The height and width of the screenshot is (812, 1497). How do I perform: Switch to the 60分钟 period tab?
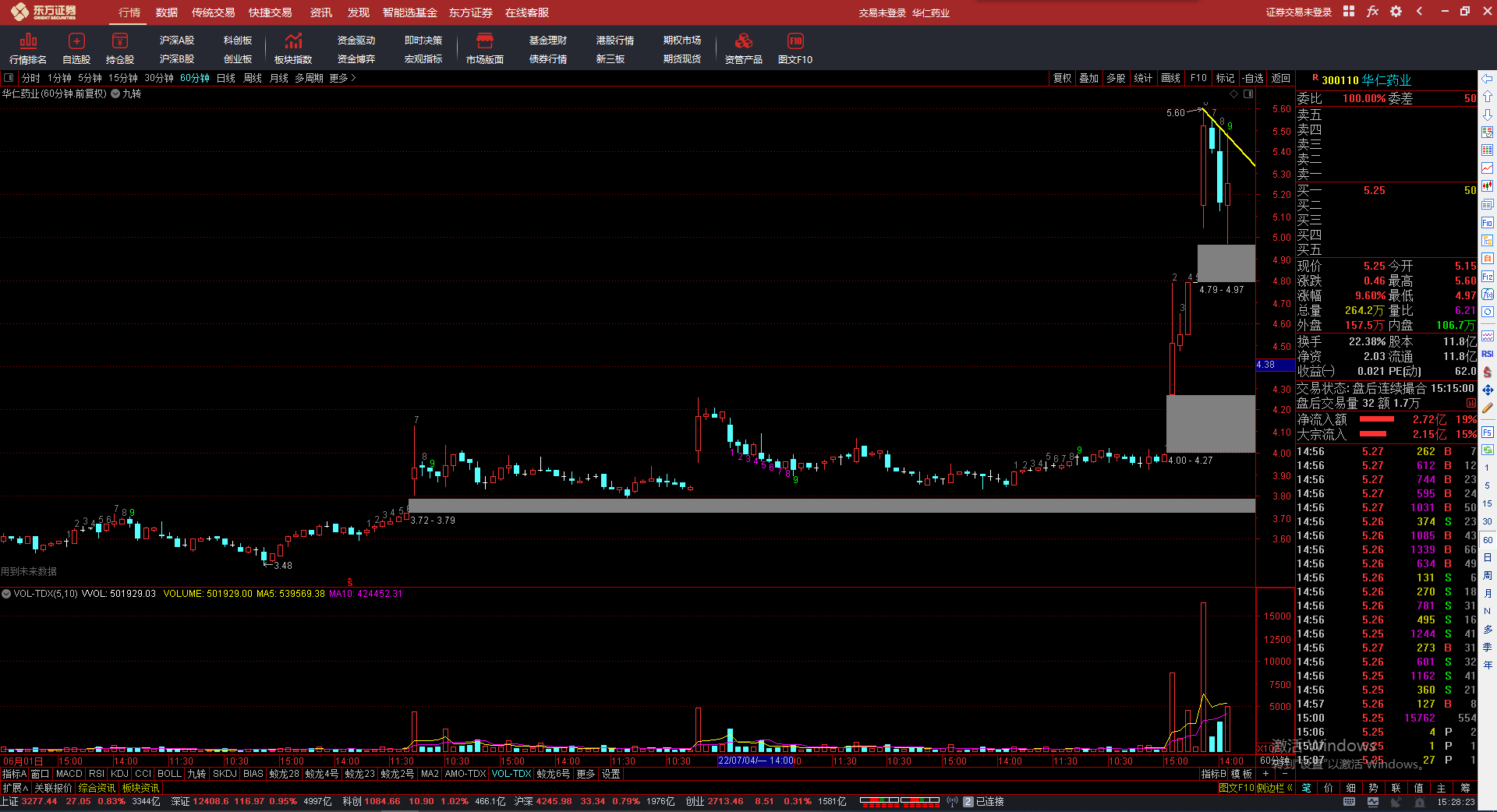195,78
